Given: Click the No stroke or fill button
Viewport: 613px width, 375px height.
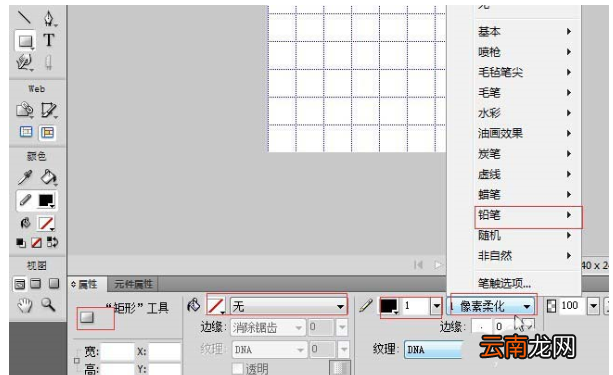Looking at the screenshot, I should coord(36,243).
